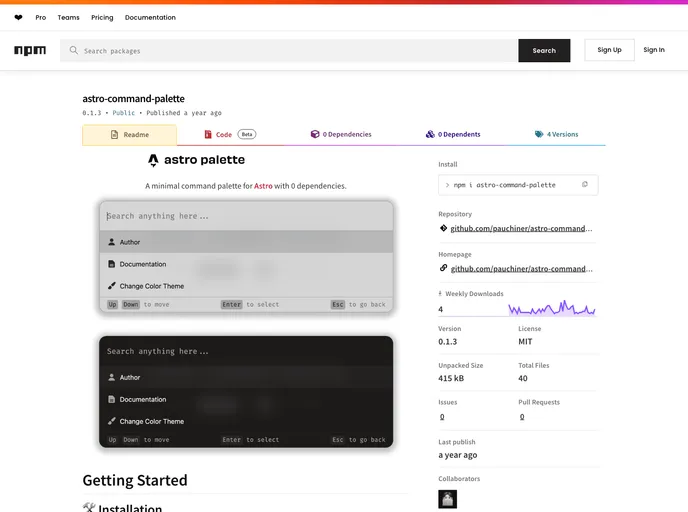Open the 0 Dependencies tab
The height and width of the screenshot is (512, 688).
[x=341, y=134]
